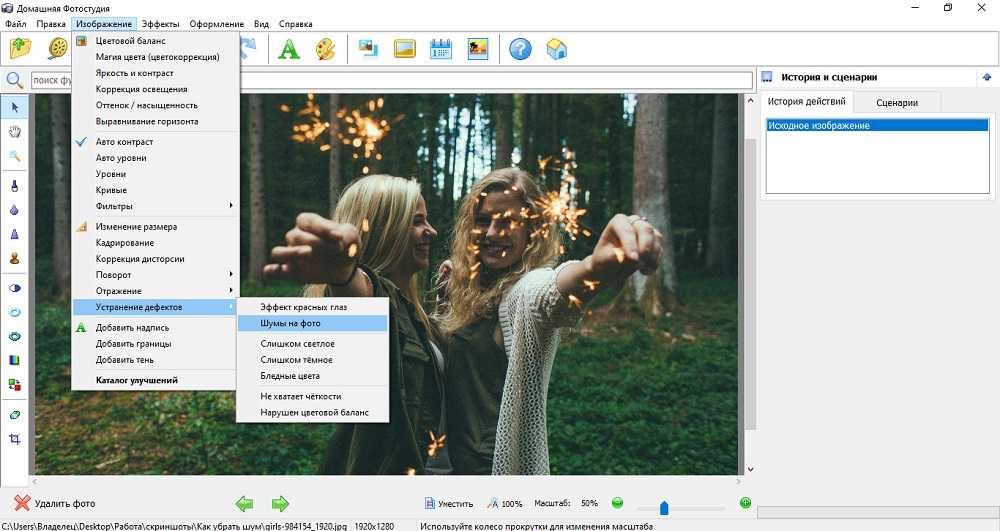Screen dimensions: 1000x531
Task: Open the Эффекты menu
Action: [x=160, y=22]
